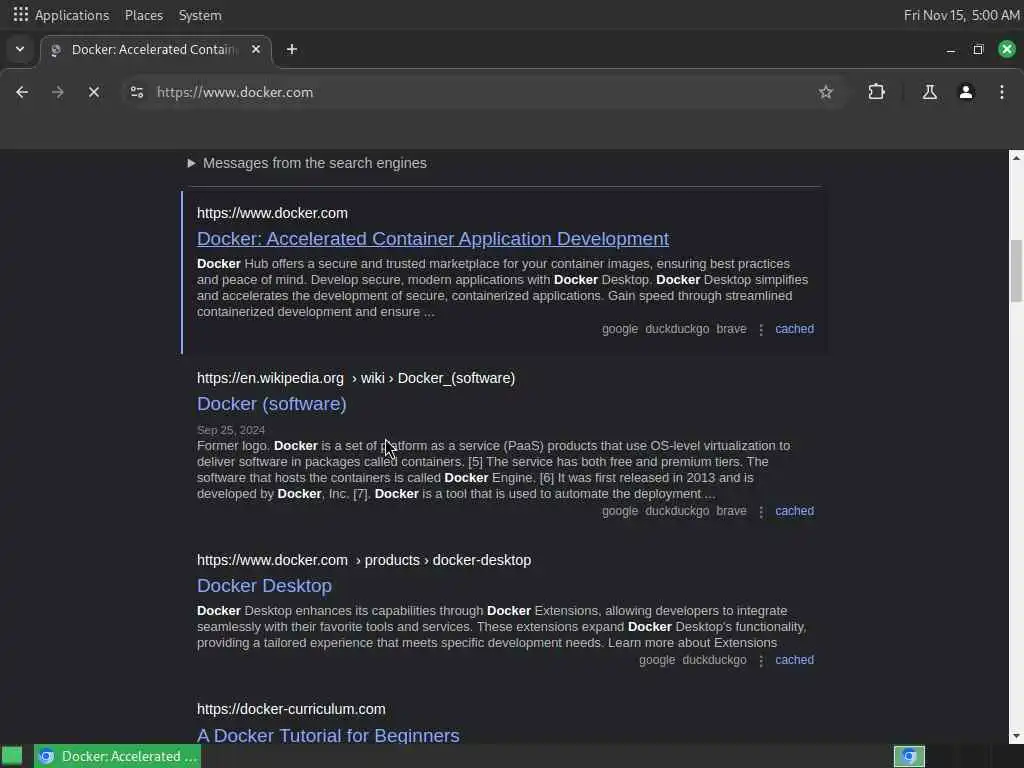Click duckduckgo label under Docker Desktop result
1024x768 pixels.
[714, 660]
